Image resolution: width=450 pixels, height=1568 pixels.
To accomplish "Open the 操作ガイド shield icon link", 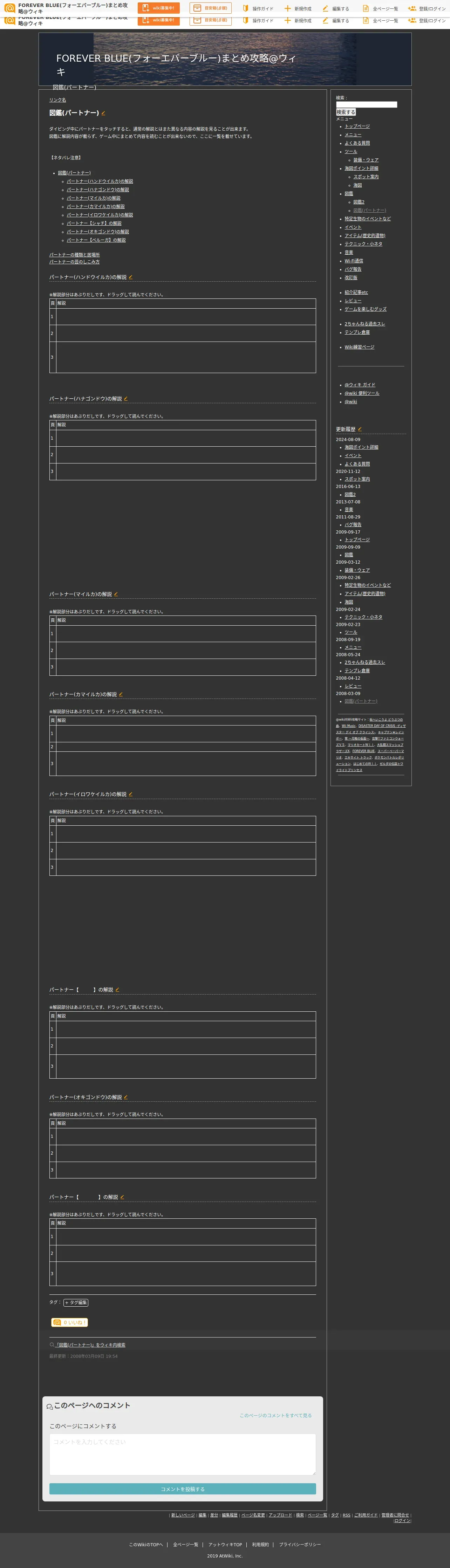I will pyautogui.click(x=246, y=8).
